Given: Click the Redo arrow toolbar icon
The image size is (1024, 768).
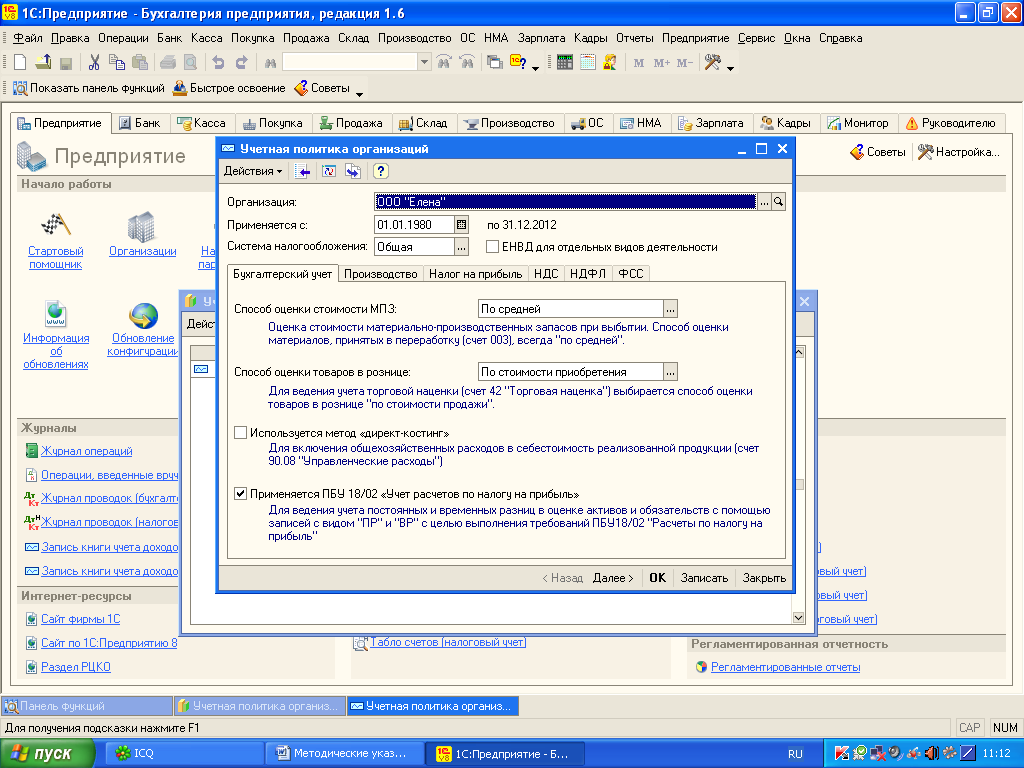Looking at the screenshot, I should 242,63.
